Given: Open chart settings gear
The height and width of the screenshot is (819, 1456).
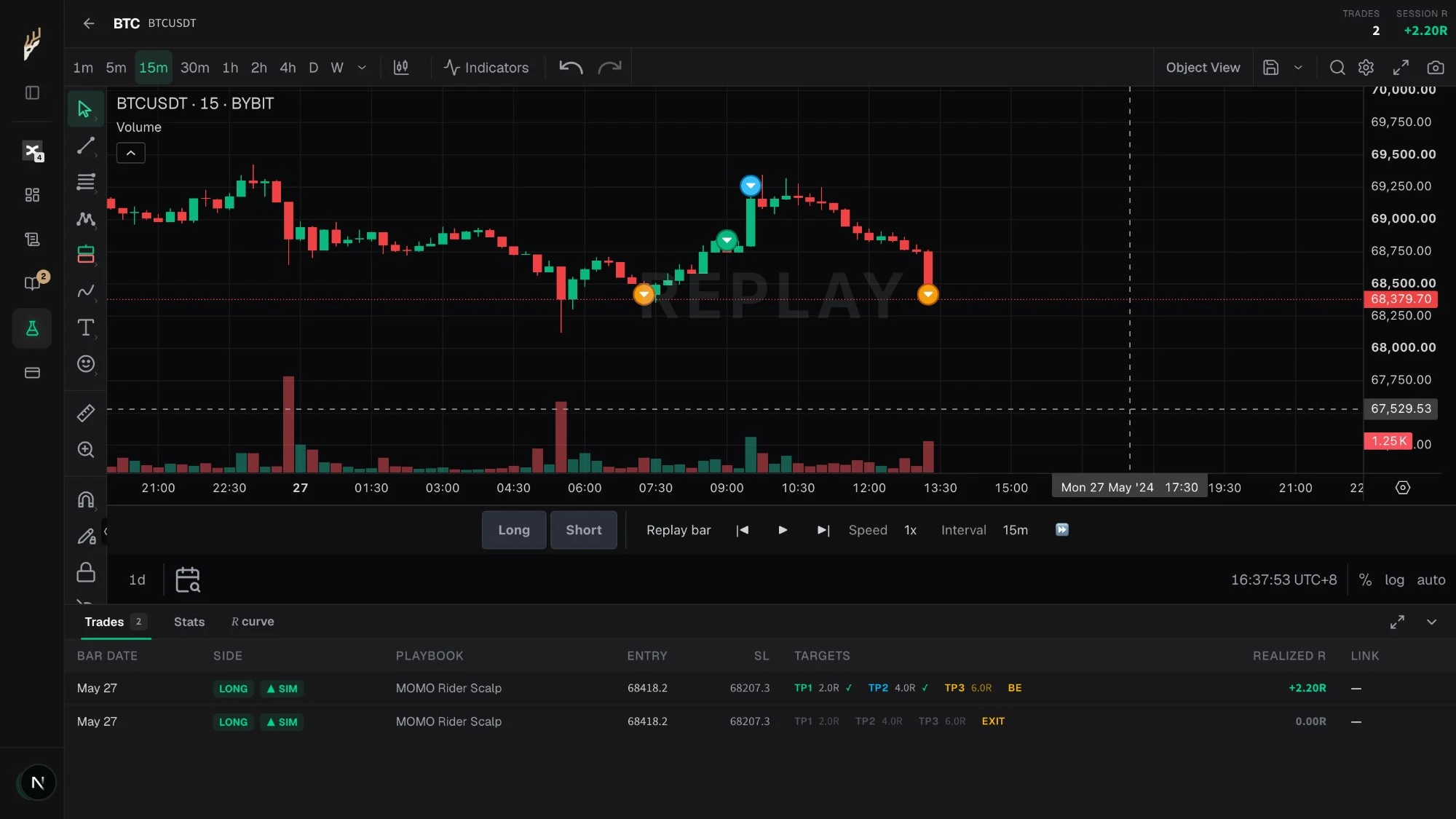Looking at the screenshot, I should [x=1366, y=68].
